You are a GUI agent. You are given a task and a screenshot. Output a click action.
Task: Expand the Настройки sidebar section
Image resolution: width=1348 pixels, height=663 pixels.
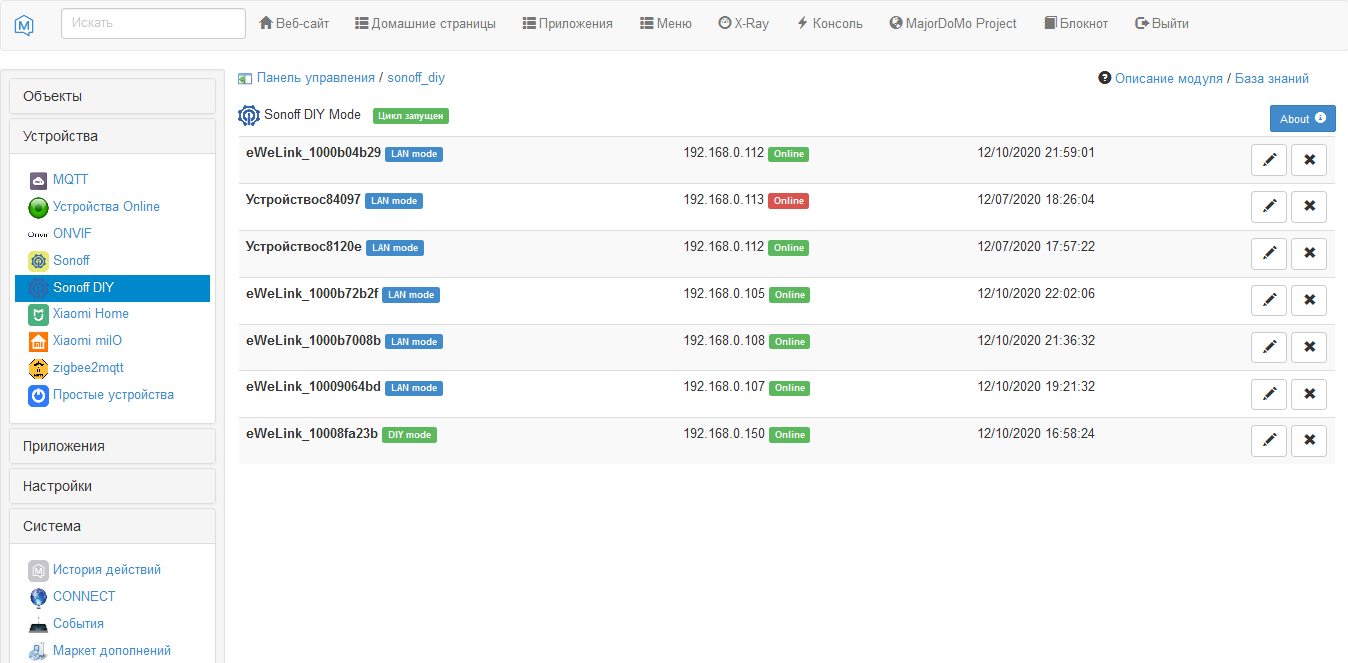tap(57, 485)
